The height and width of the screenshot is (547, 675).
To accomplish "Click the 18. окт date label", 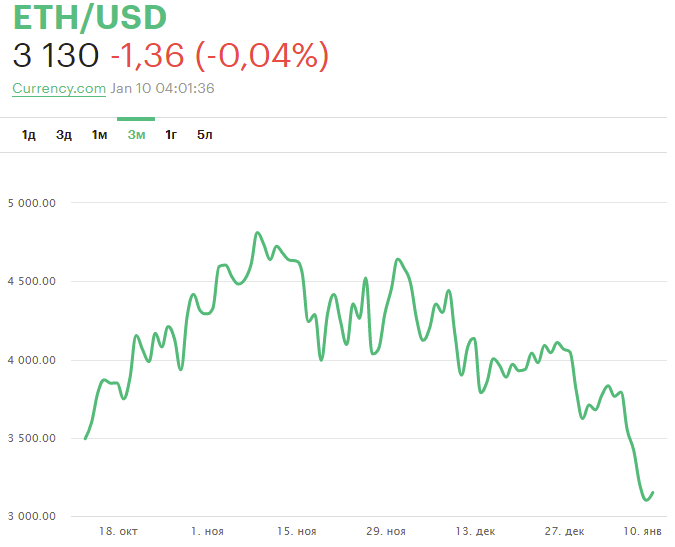I will tap(119, 531).
